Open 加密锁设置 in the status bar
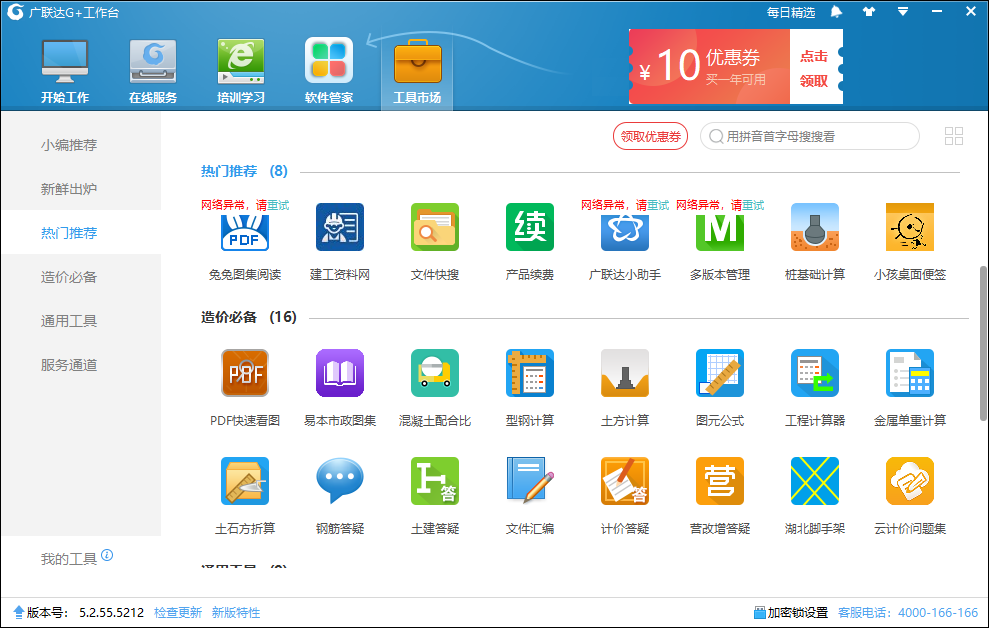989x628 pixels. click(x=791, y=612)
